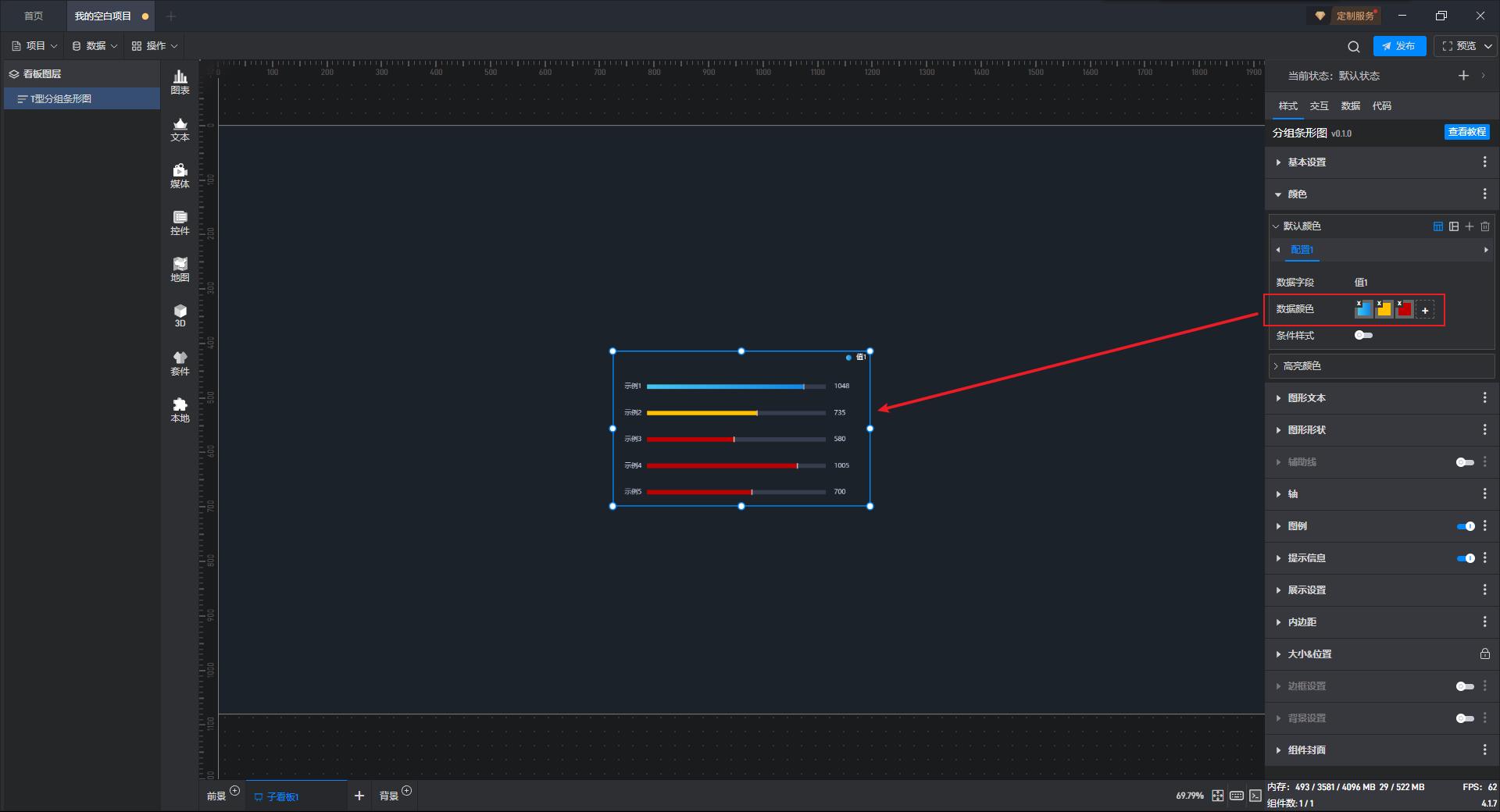Add a new default color configuration
Screen dimensions: 1500x812
coord(1470,226)
